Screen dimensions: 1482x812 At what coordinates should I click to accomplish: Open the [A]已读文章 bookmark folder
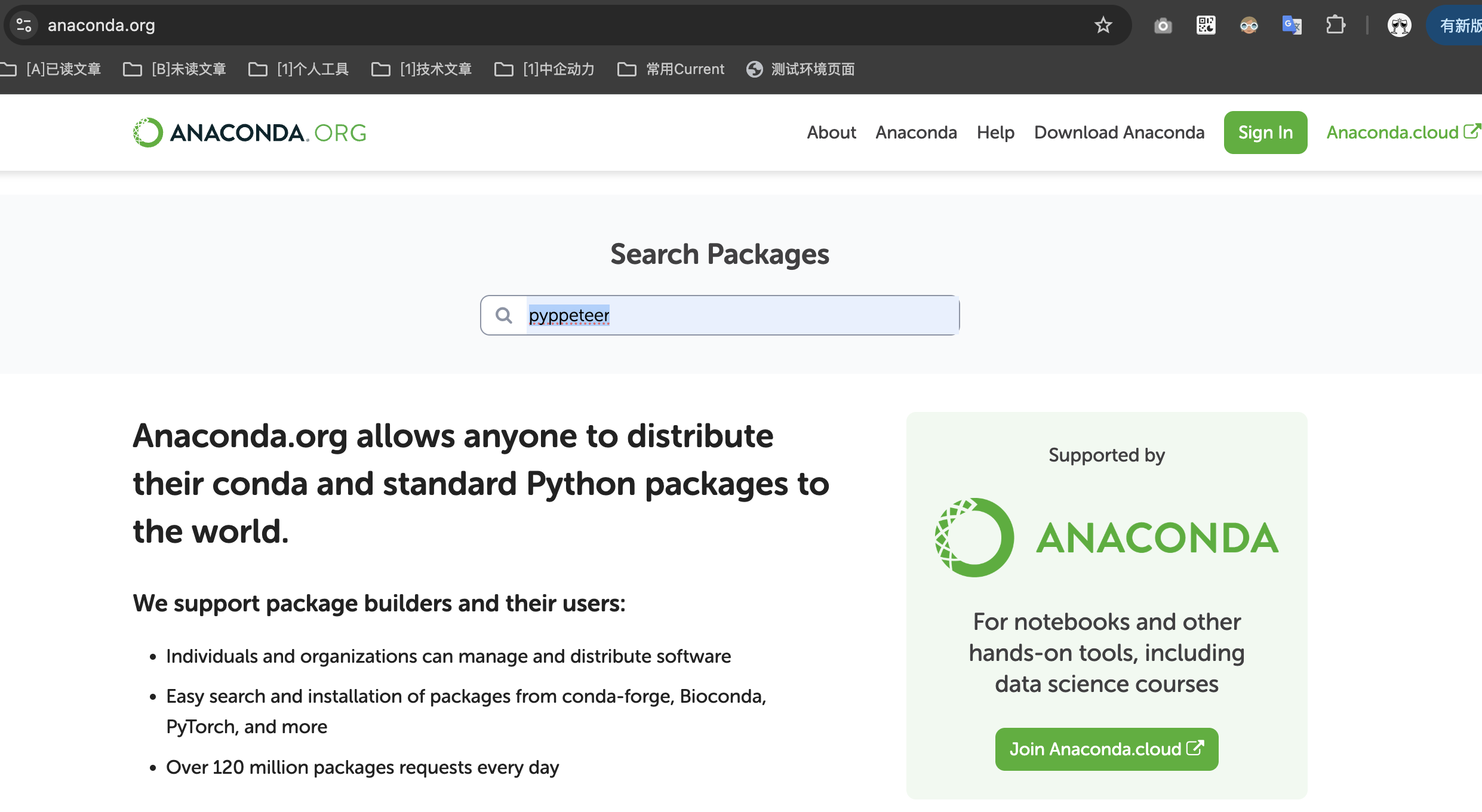[x=51, y=69]
